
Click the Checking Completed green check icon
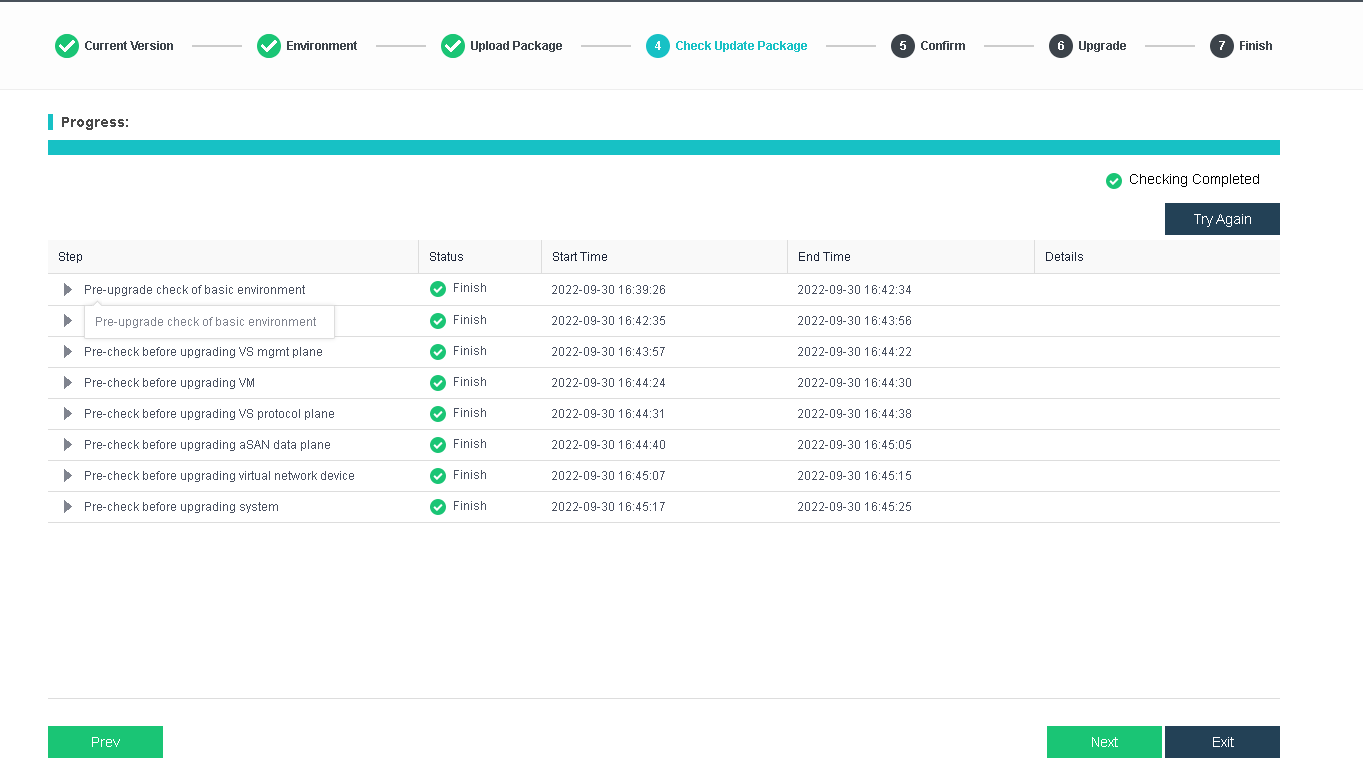pyautogui.click(x=1114, y=181)
